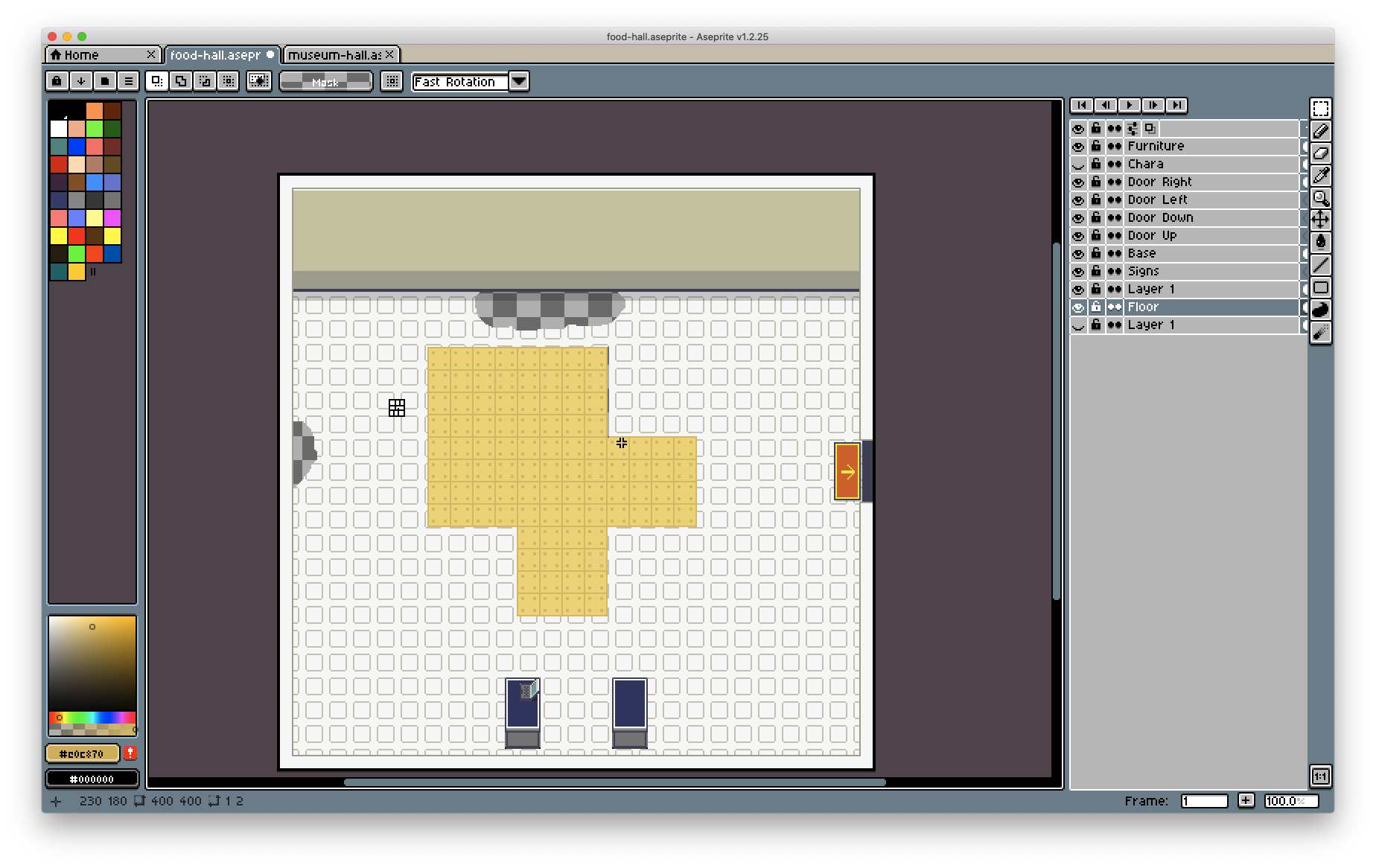Select the Line tool
Image resolution: width=1376 pixels, height=868 pixels.
[x=1320, y=265]
